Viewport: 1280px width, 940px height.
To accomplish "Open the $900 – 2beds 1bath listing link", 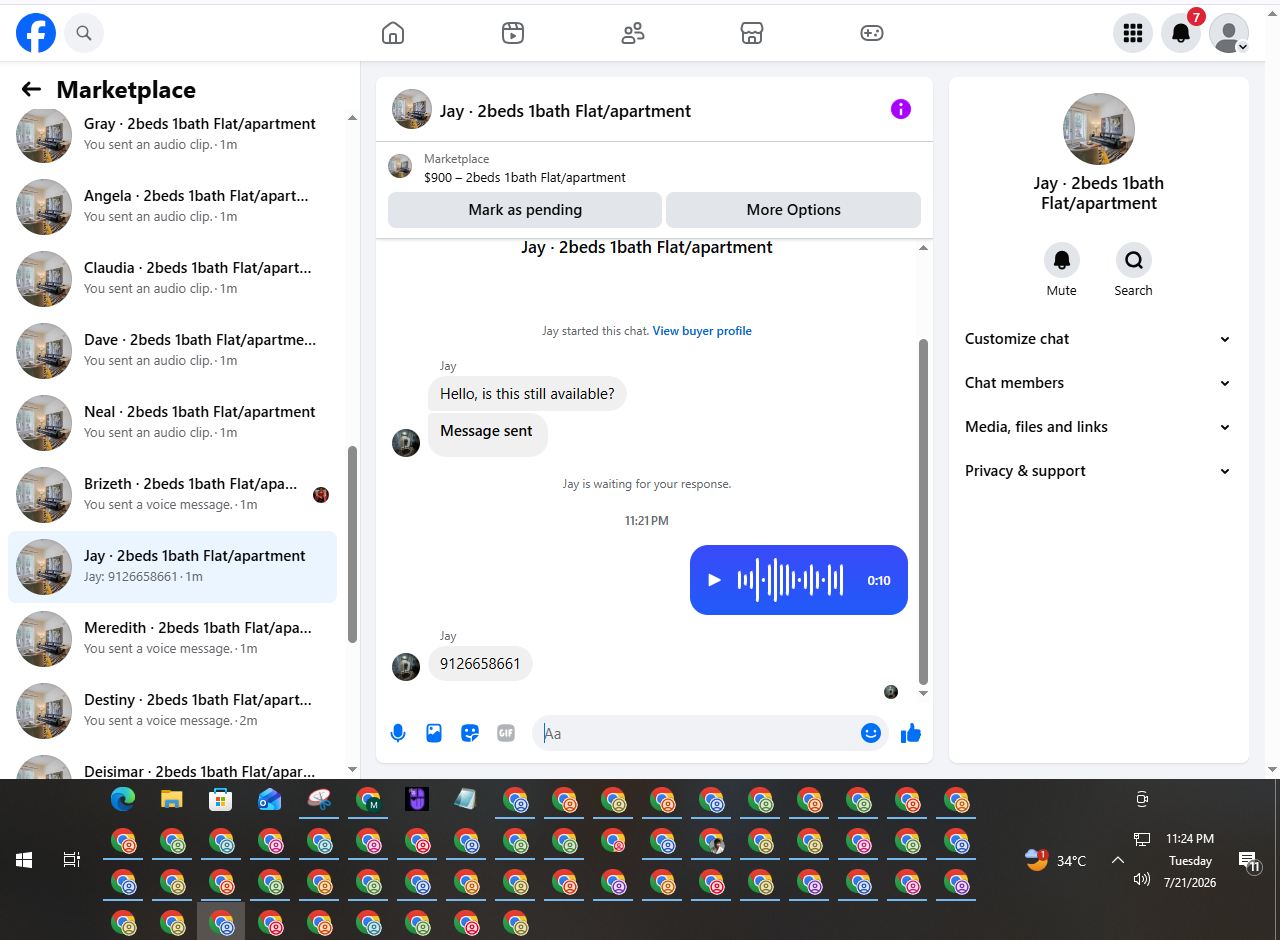I will (x=525, y=178).
